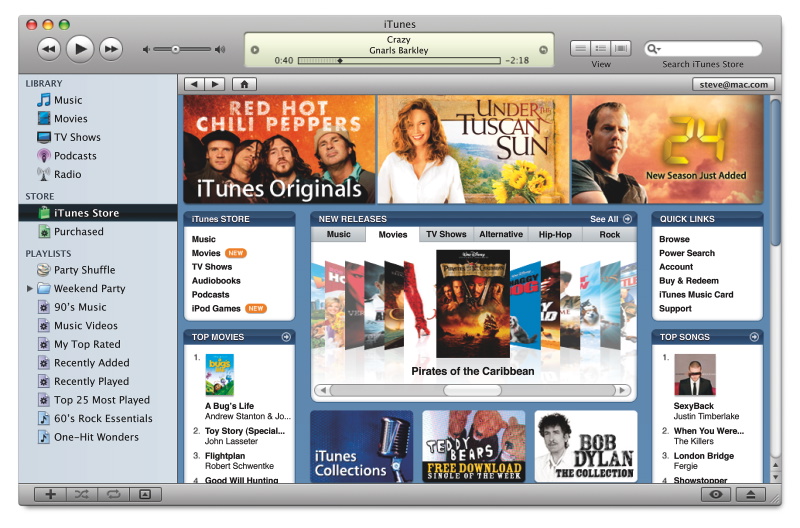
Task: Select Radio in the Library sidebar
Action: [67, 174]
